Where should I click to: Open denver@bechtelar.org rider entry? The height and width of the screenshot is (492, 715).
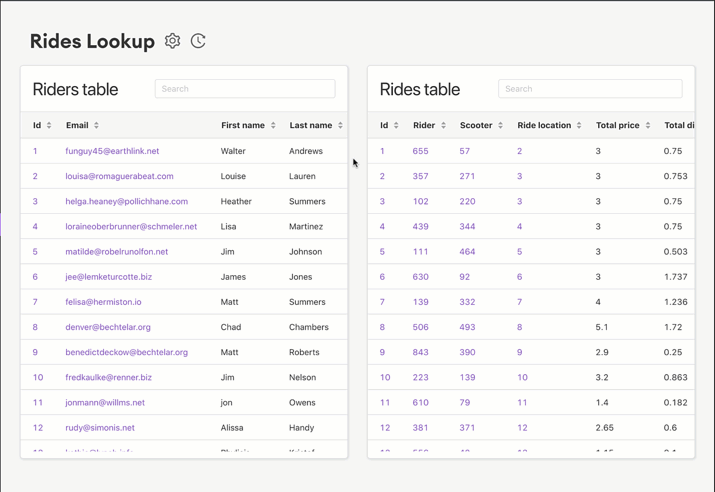(x=108, y=327)
